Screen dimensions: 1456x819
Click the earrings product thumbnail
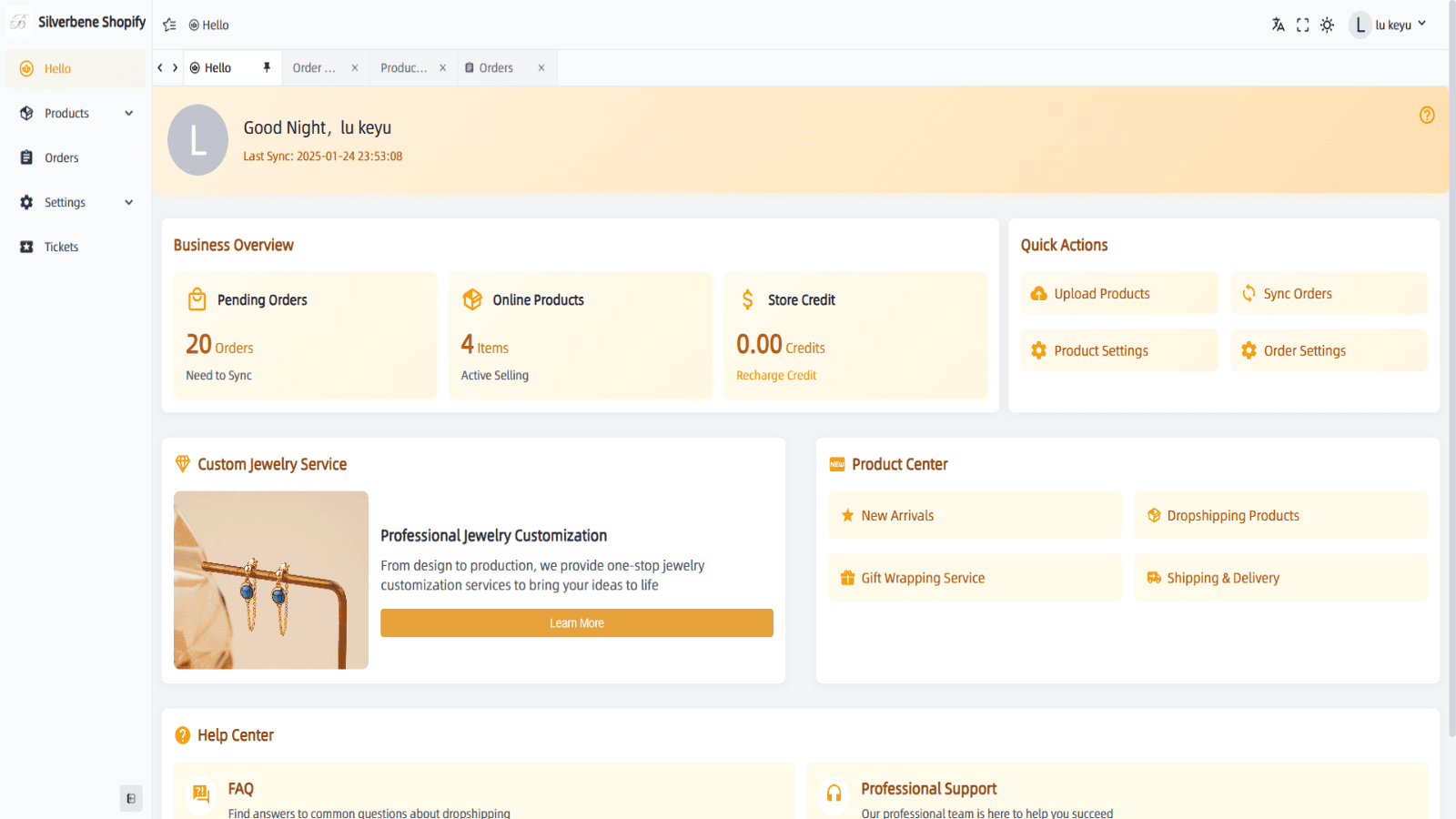coord(271,581)
